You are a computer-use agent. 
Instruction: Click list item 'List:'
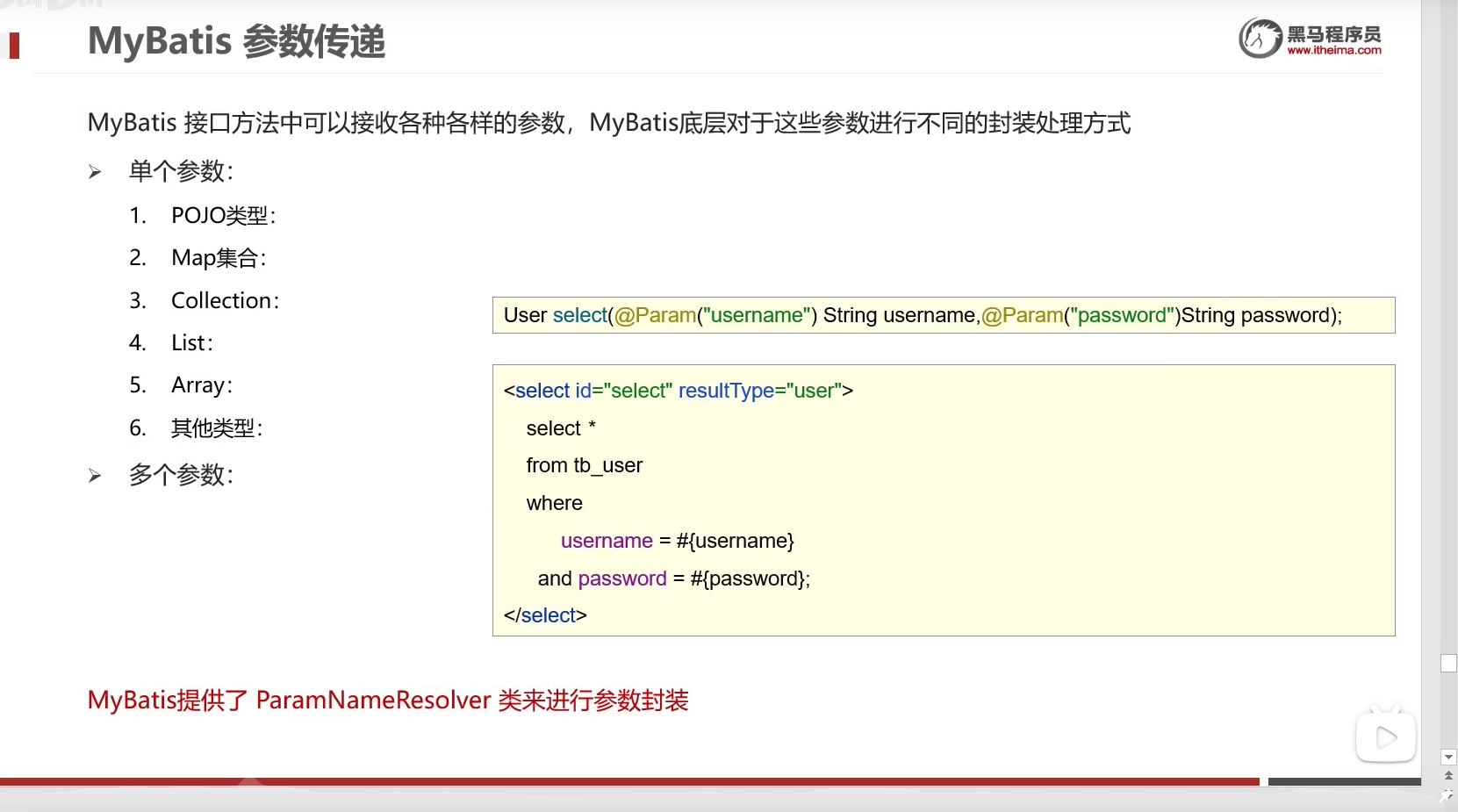pyautogui.click(x=192, y=342)
